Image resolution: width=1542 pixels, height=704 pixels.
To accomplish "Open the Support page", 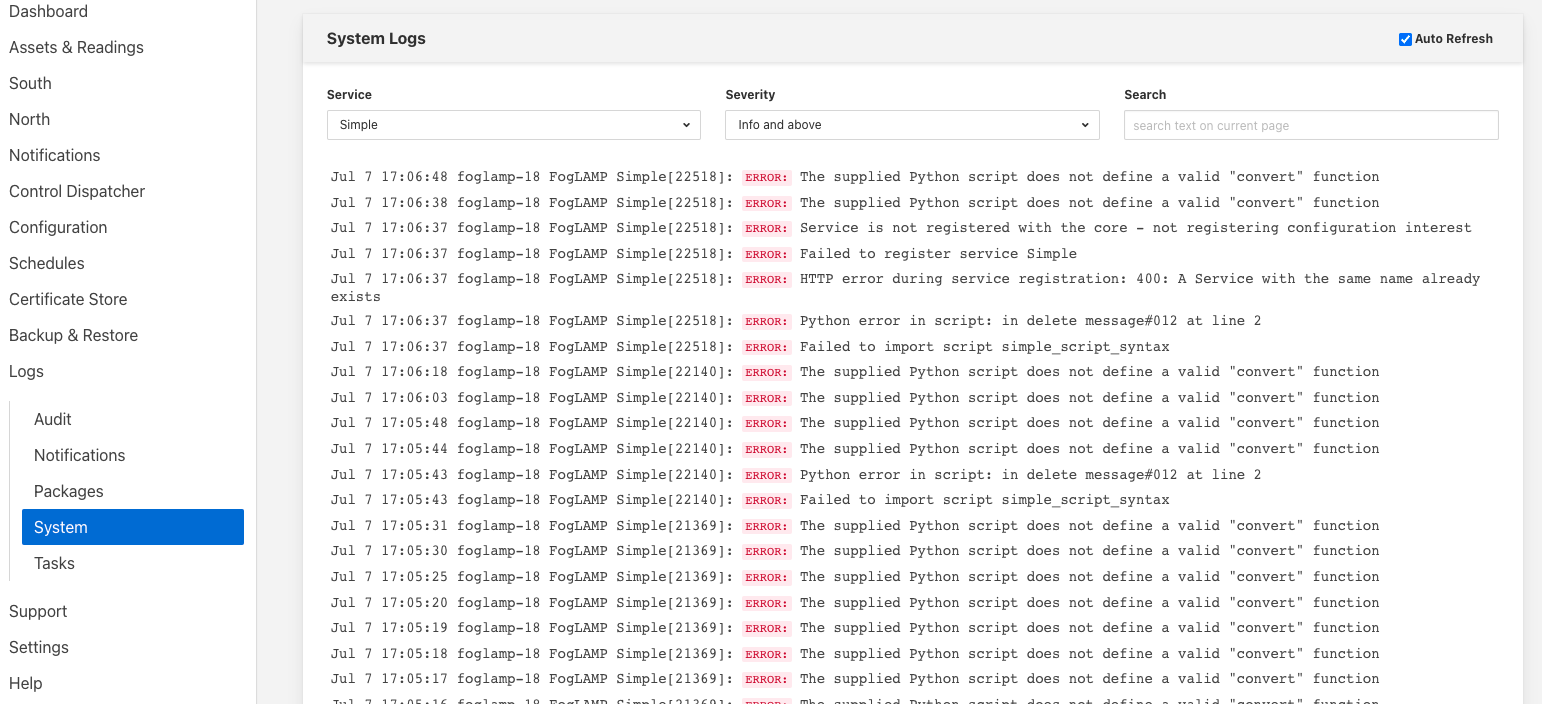I will tap(38, 611).
